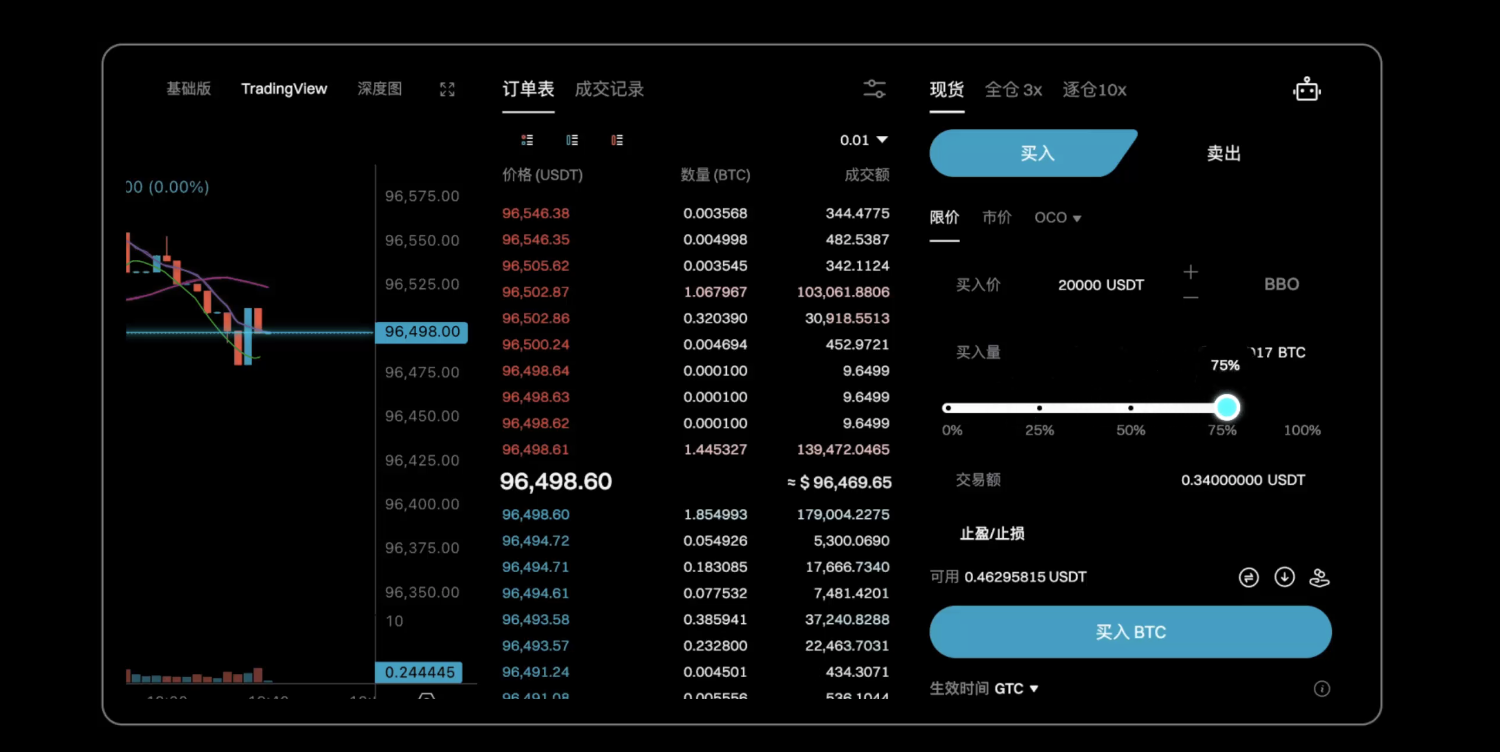Select the 市价 market order tab
Image resolution: width=1500 pixels, height=752 pixels.
point(997,218)
